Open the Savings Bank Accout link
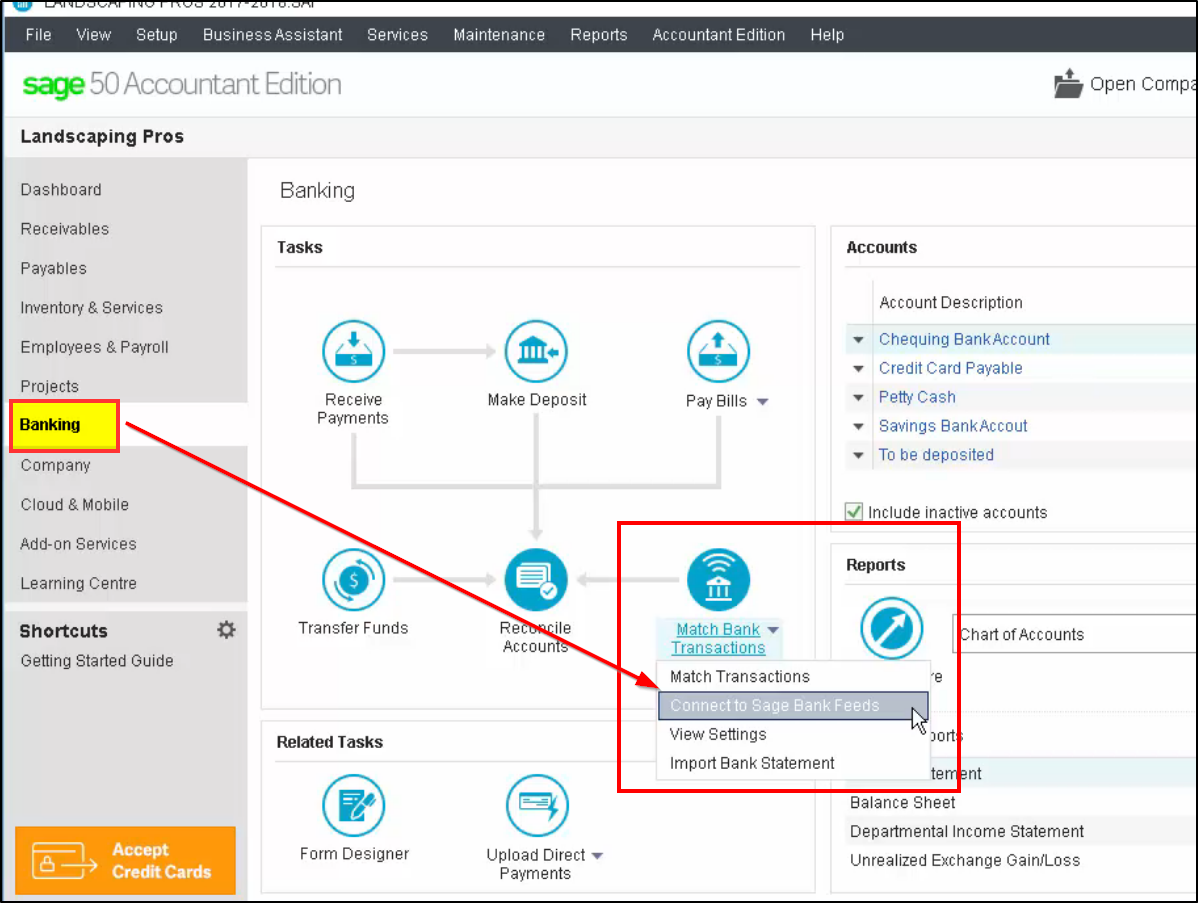 pyautogui.click(x=953, y=426)
